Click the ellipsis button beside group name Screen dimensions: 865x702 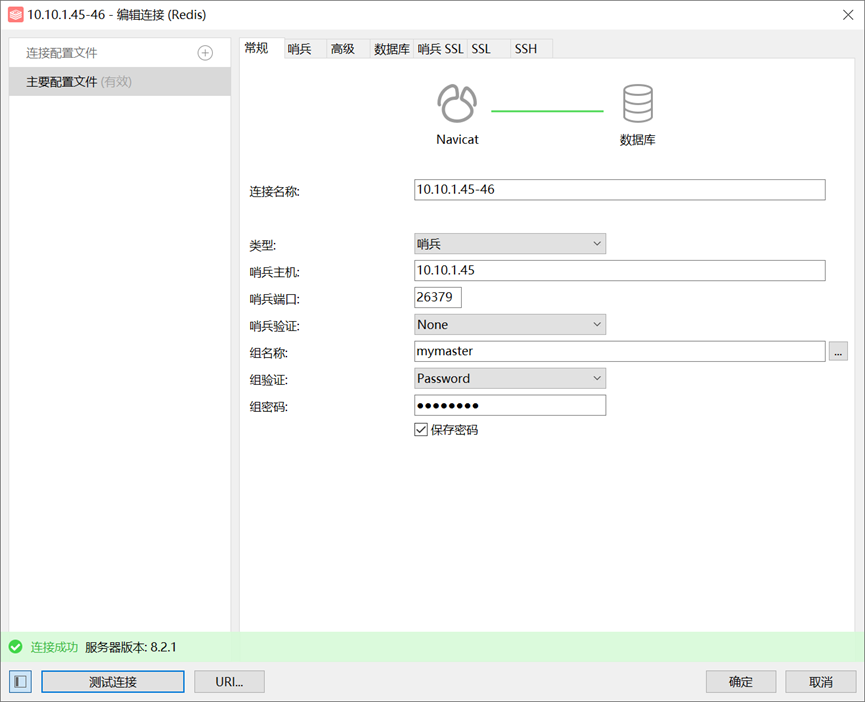click(x=838, y=351)
